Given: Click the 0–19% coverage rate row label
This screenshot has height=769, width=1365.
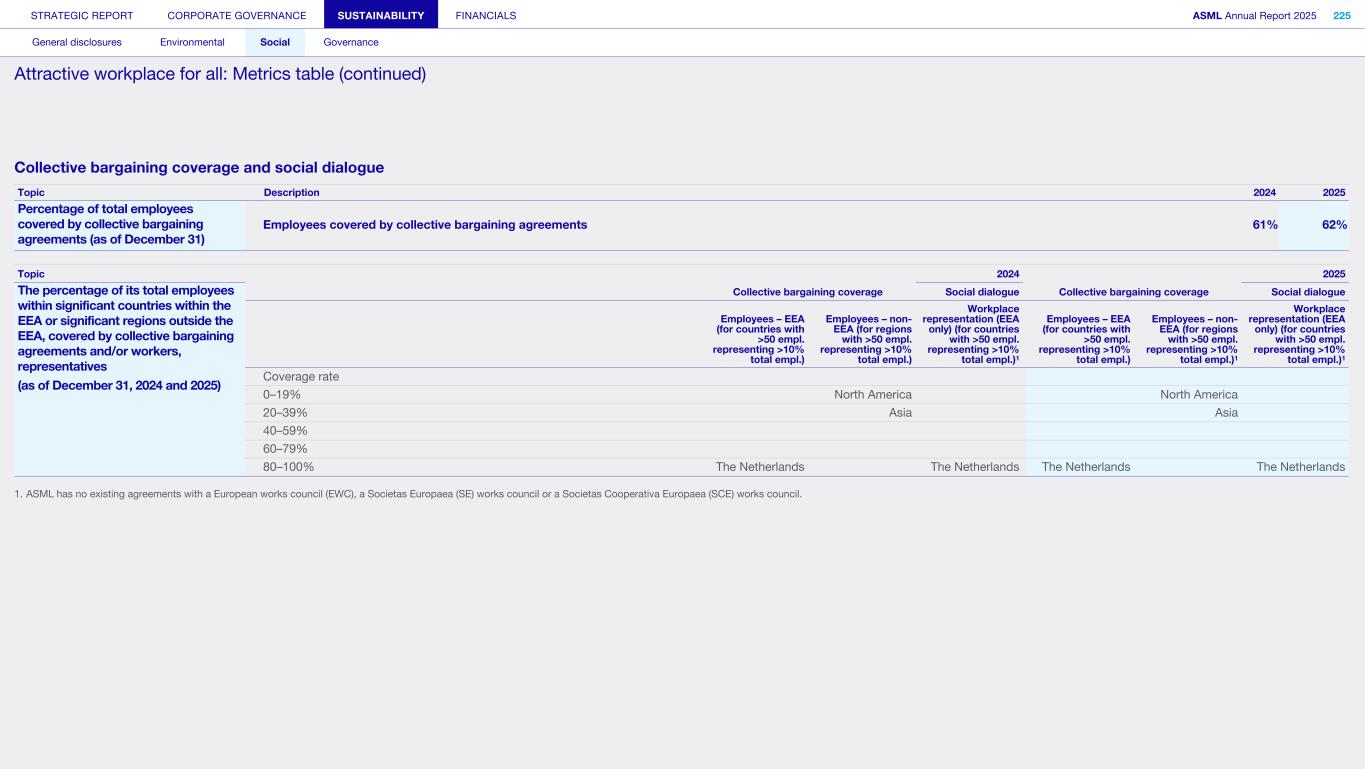Looking at the screenshot, I should pyautogui.click(x=282, y=395).
